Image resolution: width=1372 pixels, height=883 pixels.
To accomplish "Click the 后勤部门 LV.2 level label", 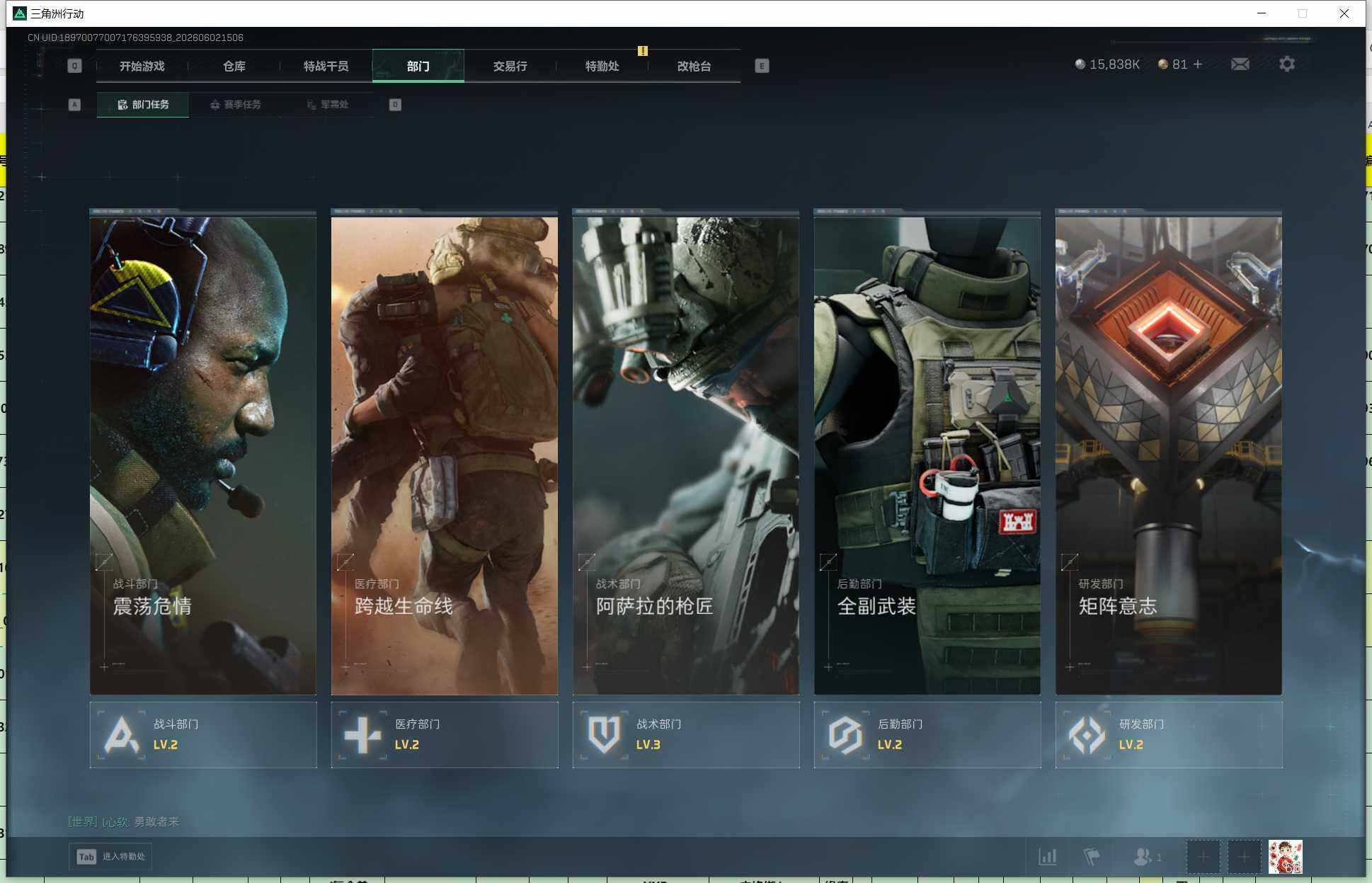I will [890, 745].
